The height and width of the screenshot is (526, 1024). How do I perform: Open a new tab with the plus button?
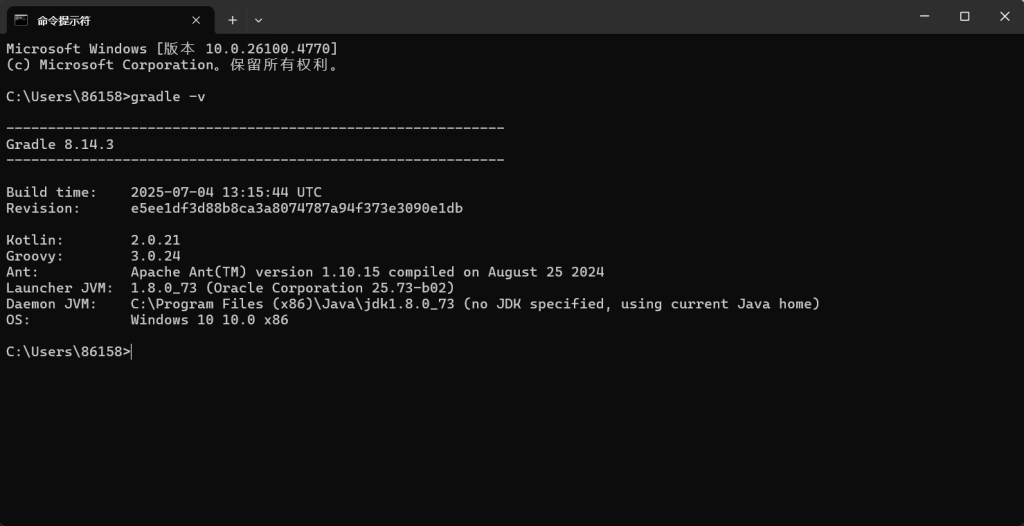pyautogui.click(x=232, y=19)
